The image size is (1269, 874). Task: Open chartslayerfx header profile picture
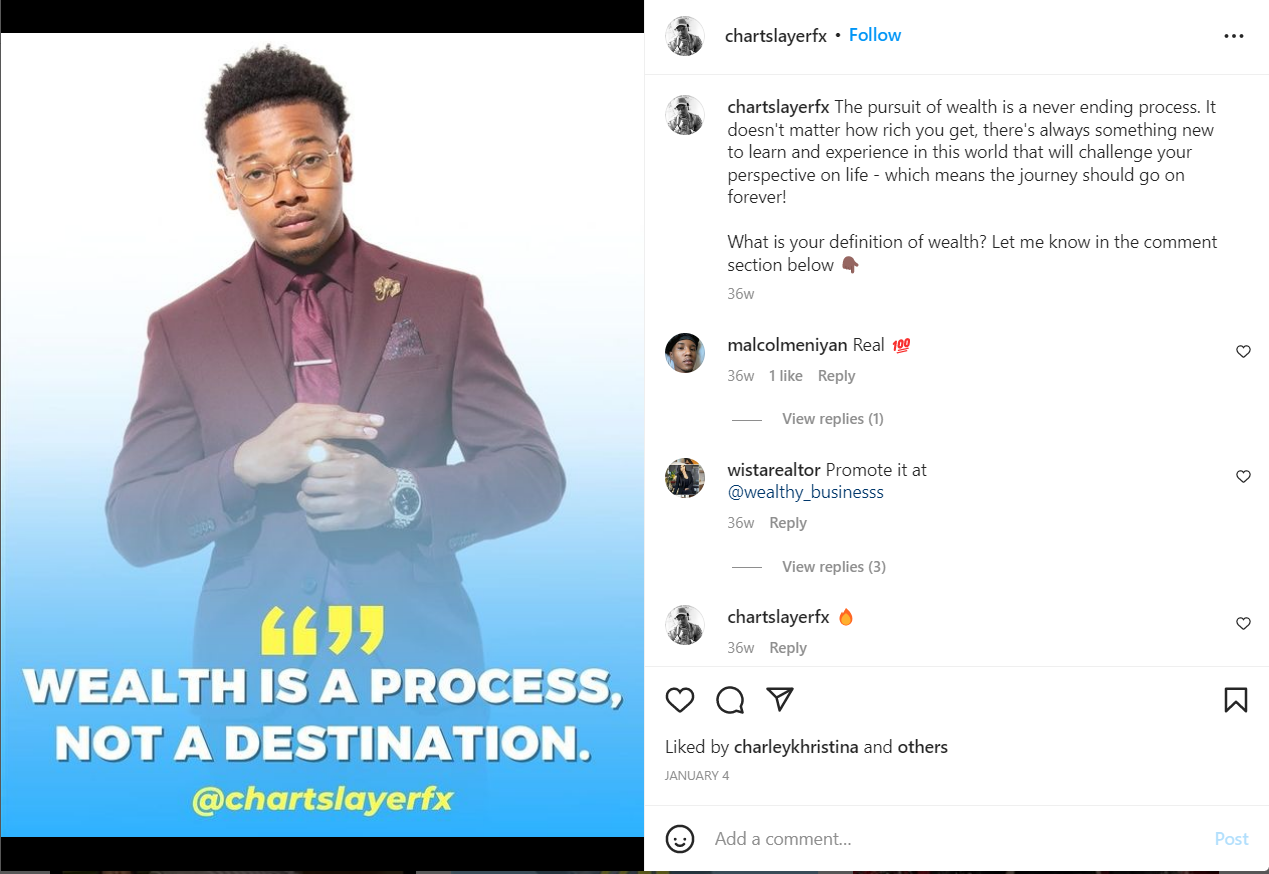[685, 36]
